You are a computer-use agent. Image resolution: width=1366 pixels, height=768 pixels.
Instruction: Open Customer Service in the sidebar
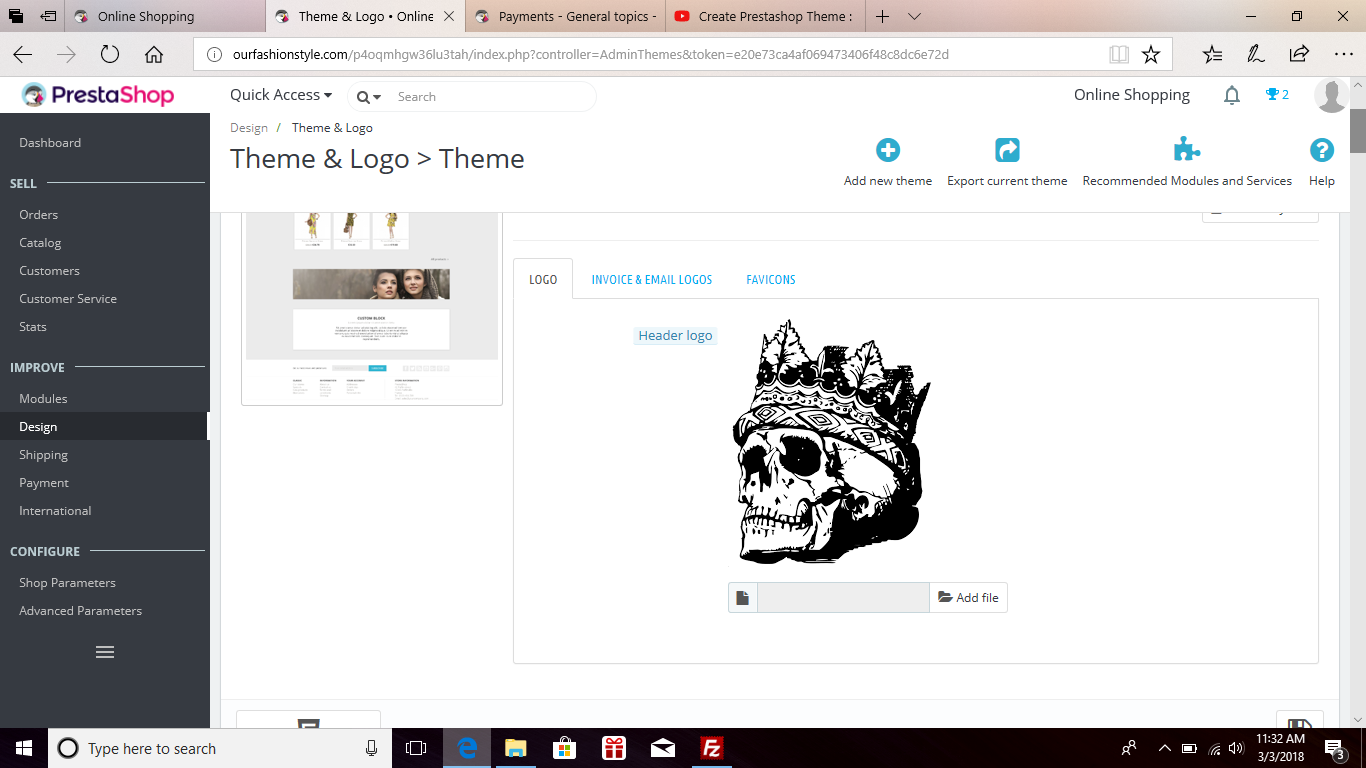pyautogui.click(x=68, y=299)
